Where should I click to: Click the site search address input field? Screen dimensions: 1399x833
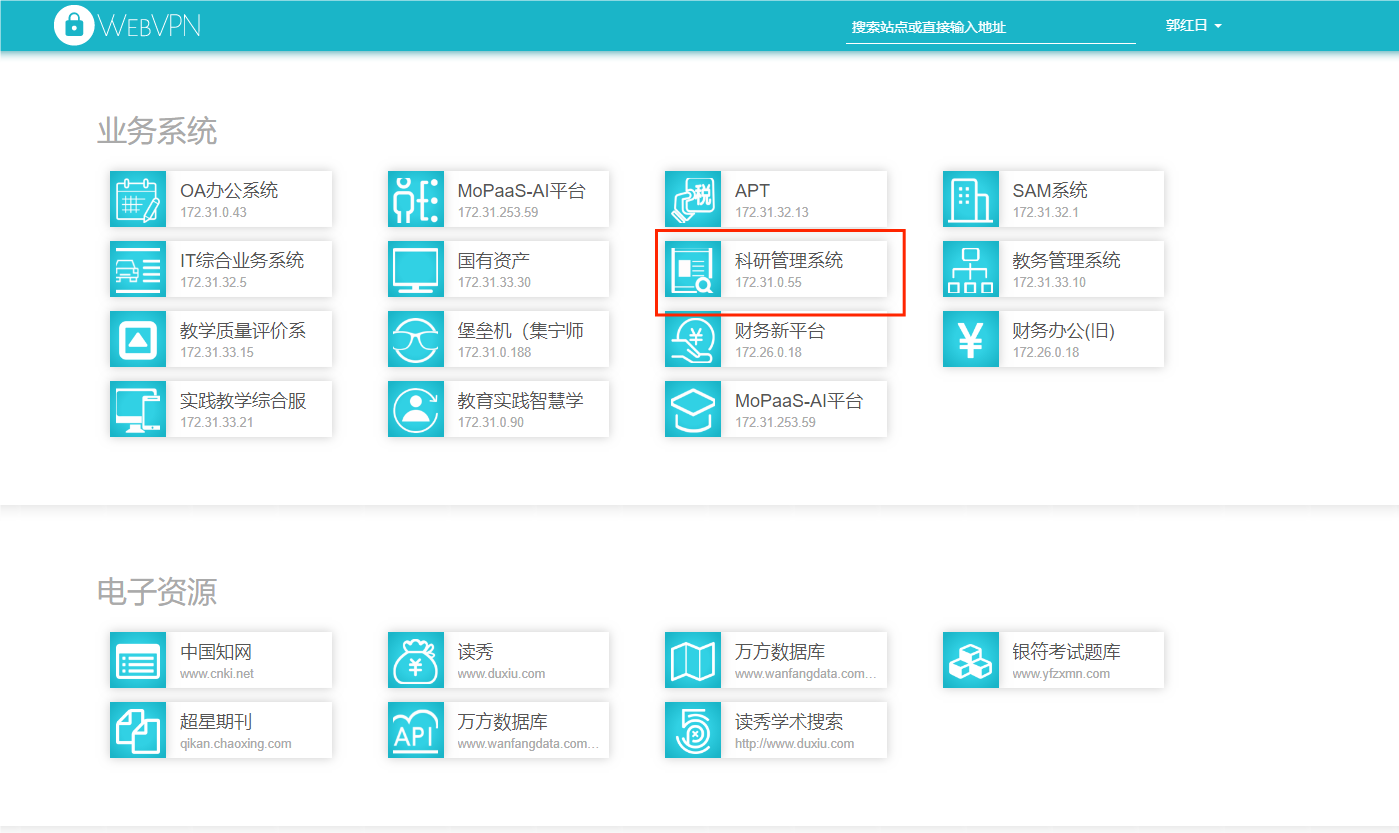click(x=990, y=28)
